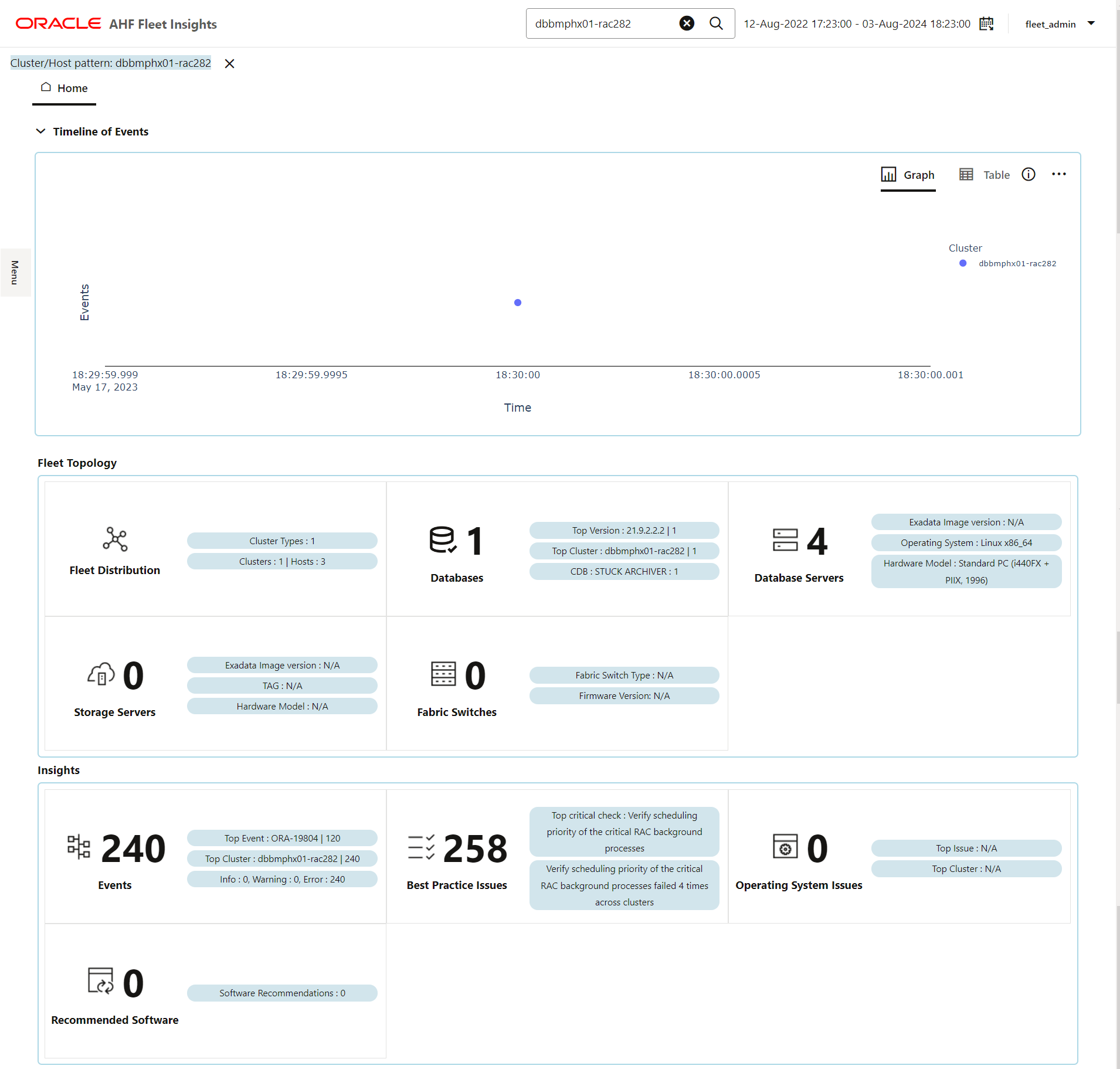The image size is (1120, 1069).
Task: Collapse the Timeline of Events section
Action: pyautogui.click(x=40, y=131)
